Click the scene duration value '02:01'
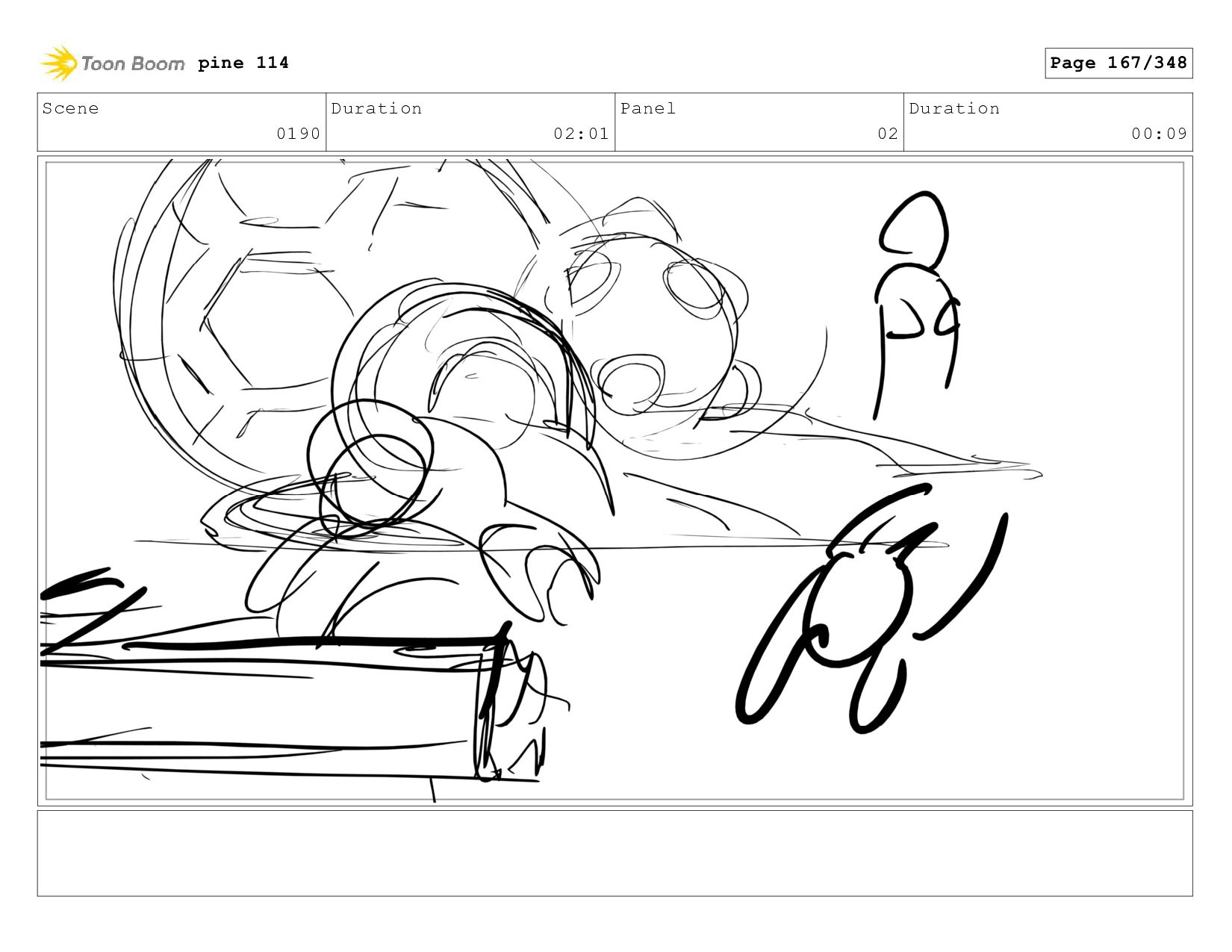This screenshot has width=1232, height=952. [x=581, y=134]
